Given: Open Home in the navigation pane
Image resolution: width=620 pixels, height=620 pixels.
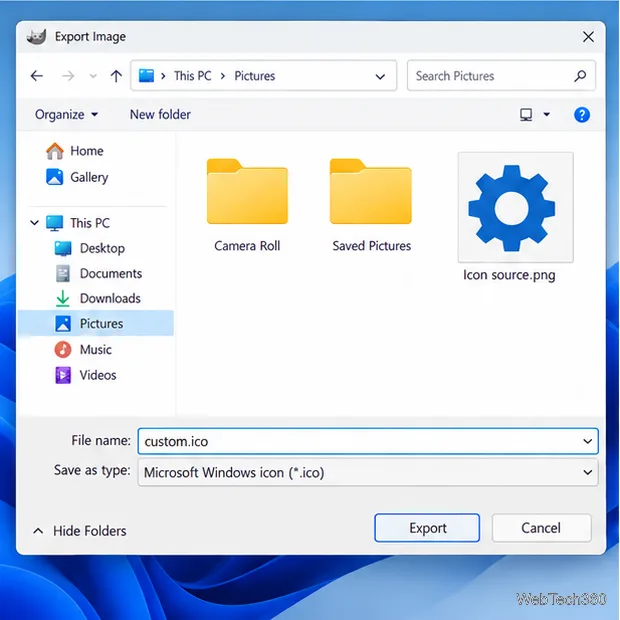Looking at the screenshot, I should (x=74, y=151).
